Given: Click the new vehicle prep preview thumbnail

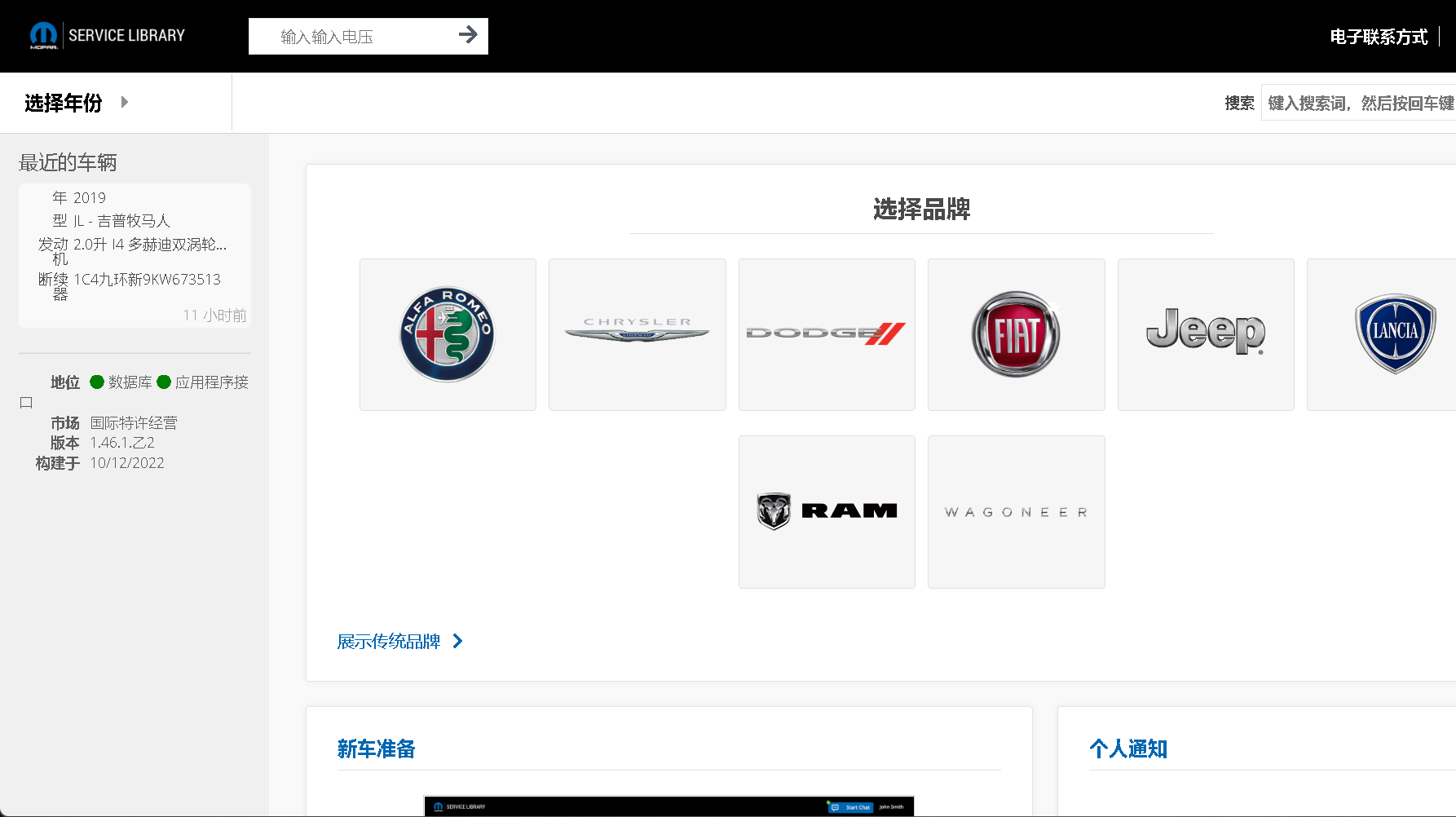Looking at the screenshot, I should click(x=668, y=806).
